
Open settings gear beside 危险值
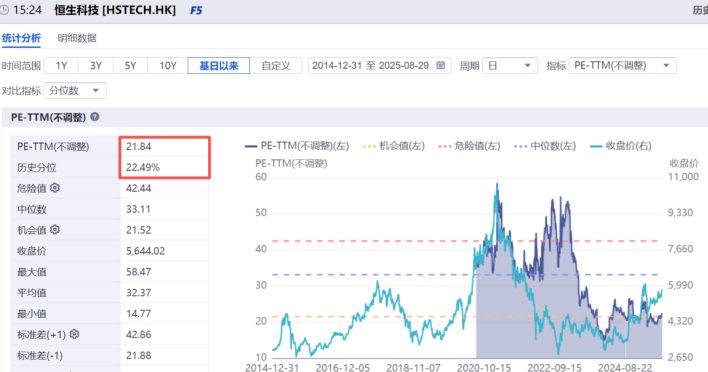click(55, 188)
